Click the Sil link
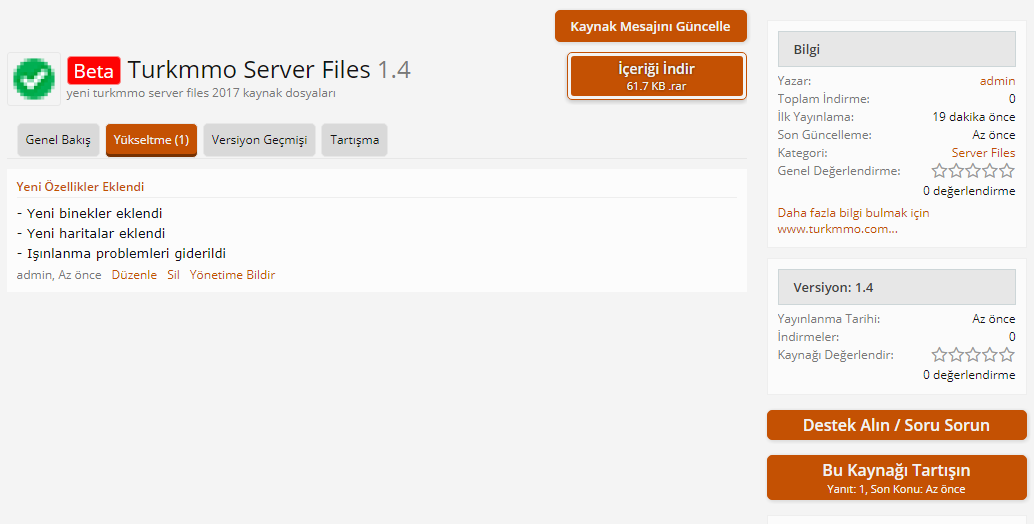Screen dimensions: 1034x524 pos(173,275)
